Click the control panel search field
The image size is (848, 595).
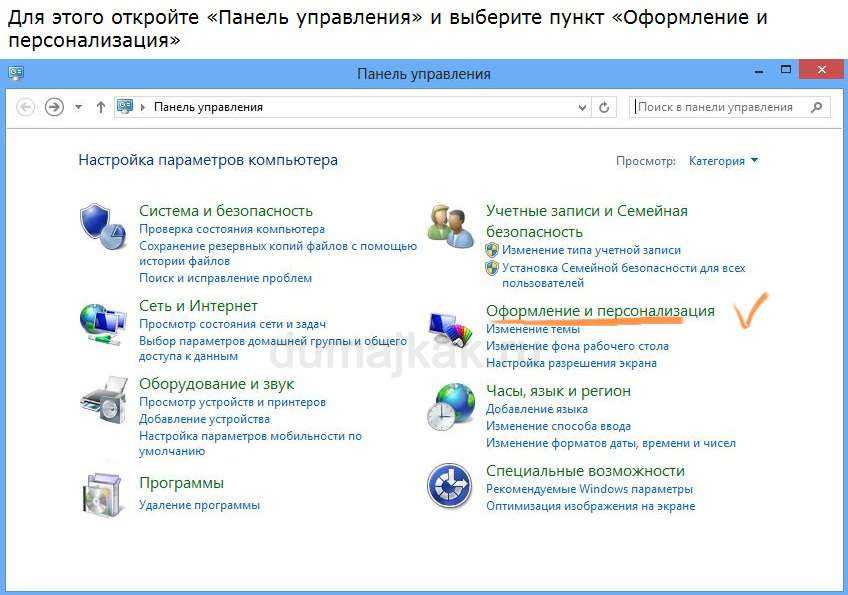pyautogui.click(x=722, y=107)
